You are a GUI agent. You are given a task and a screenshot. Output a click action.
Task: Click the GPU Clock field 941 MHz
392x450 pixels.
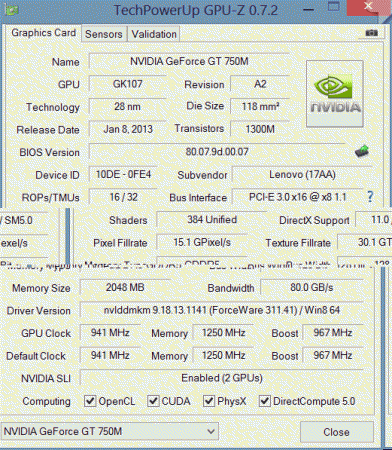(x=110, y=333)
